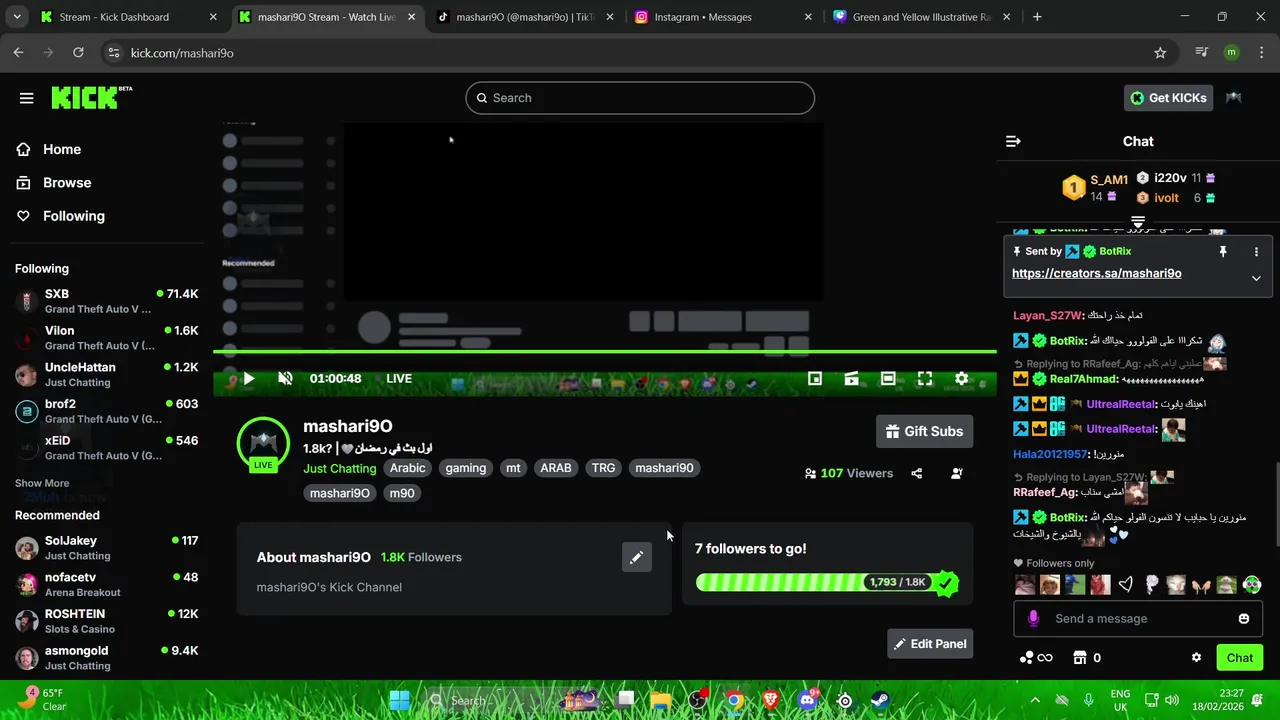Open the browser tab search dropdown
Image resolution: width=1280 pixels, height=720 pixels.
pyautogui.click(x=18, y=17)
